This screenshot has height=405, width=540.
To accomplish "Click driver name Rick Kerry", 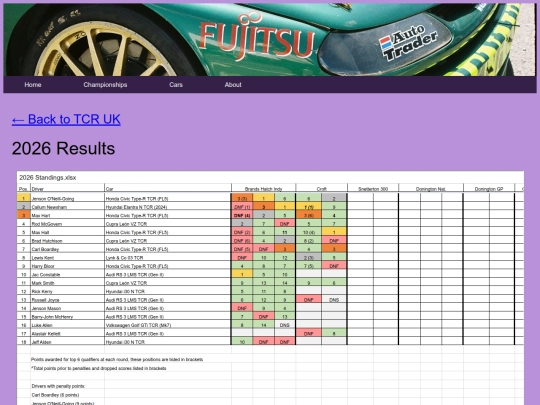I will click(x=42, y=291).
